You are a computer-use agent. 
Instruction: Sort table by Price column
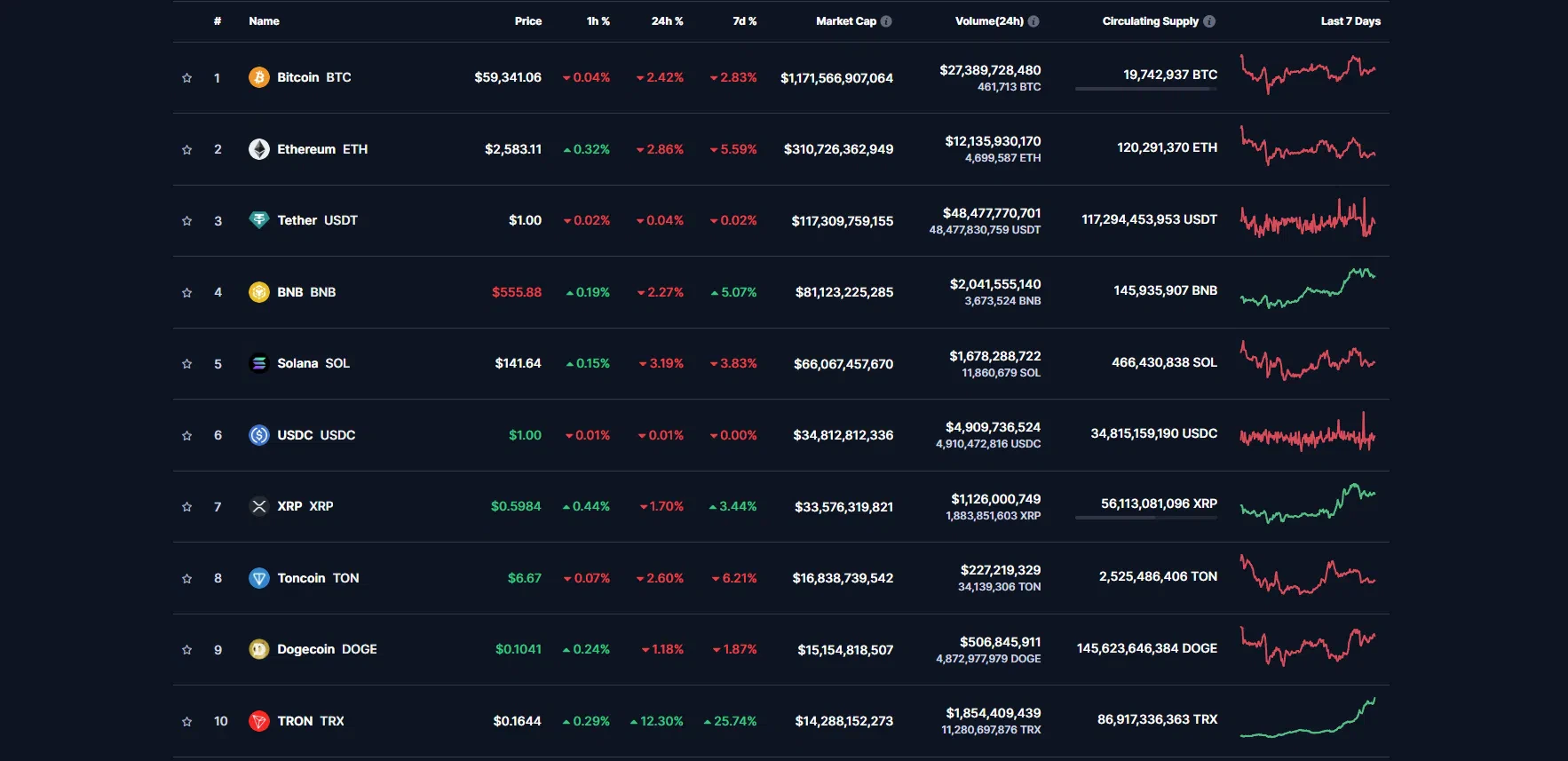click(528, 21)
